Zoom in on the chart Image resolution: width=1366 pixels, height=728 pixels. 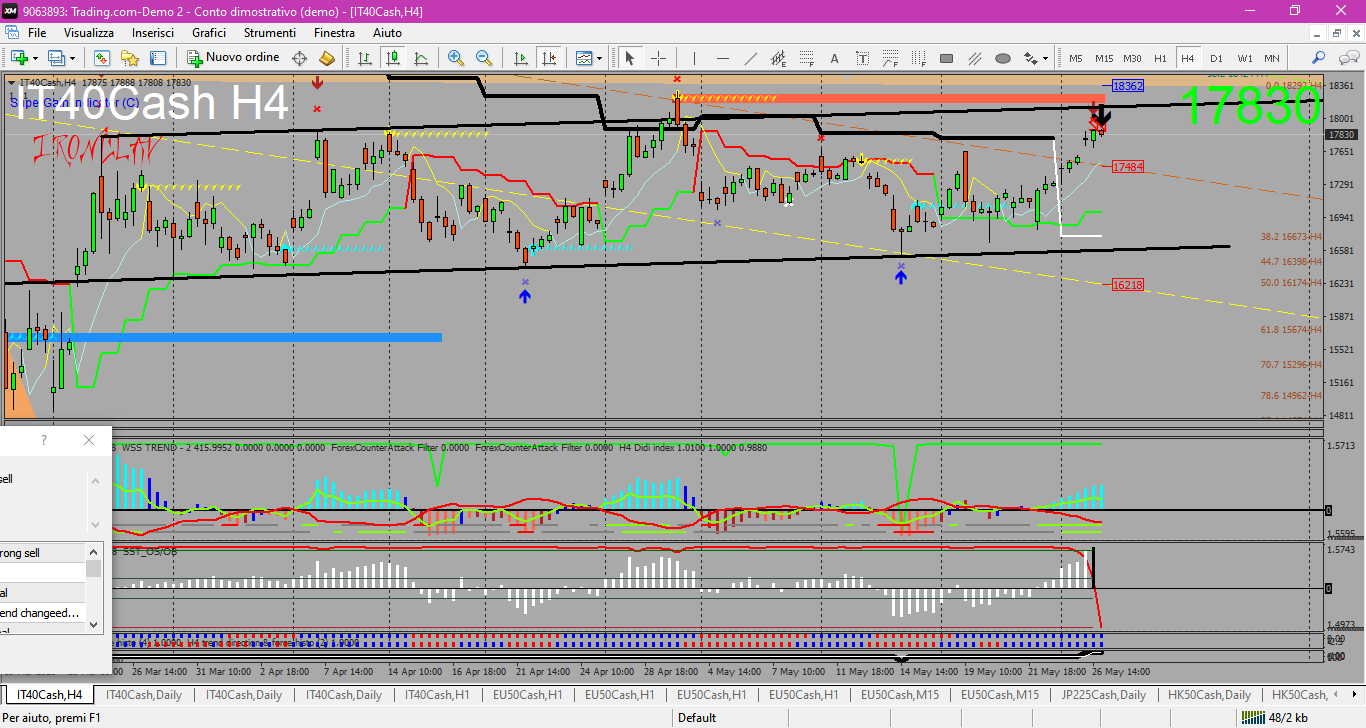coord(456,58)
